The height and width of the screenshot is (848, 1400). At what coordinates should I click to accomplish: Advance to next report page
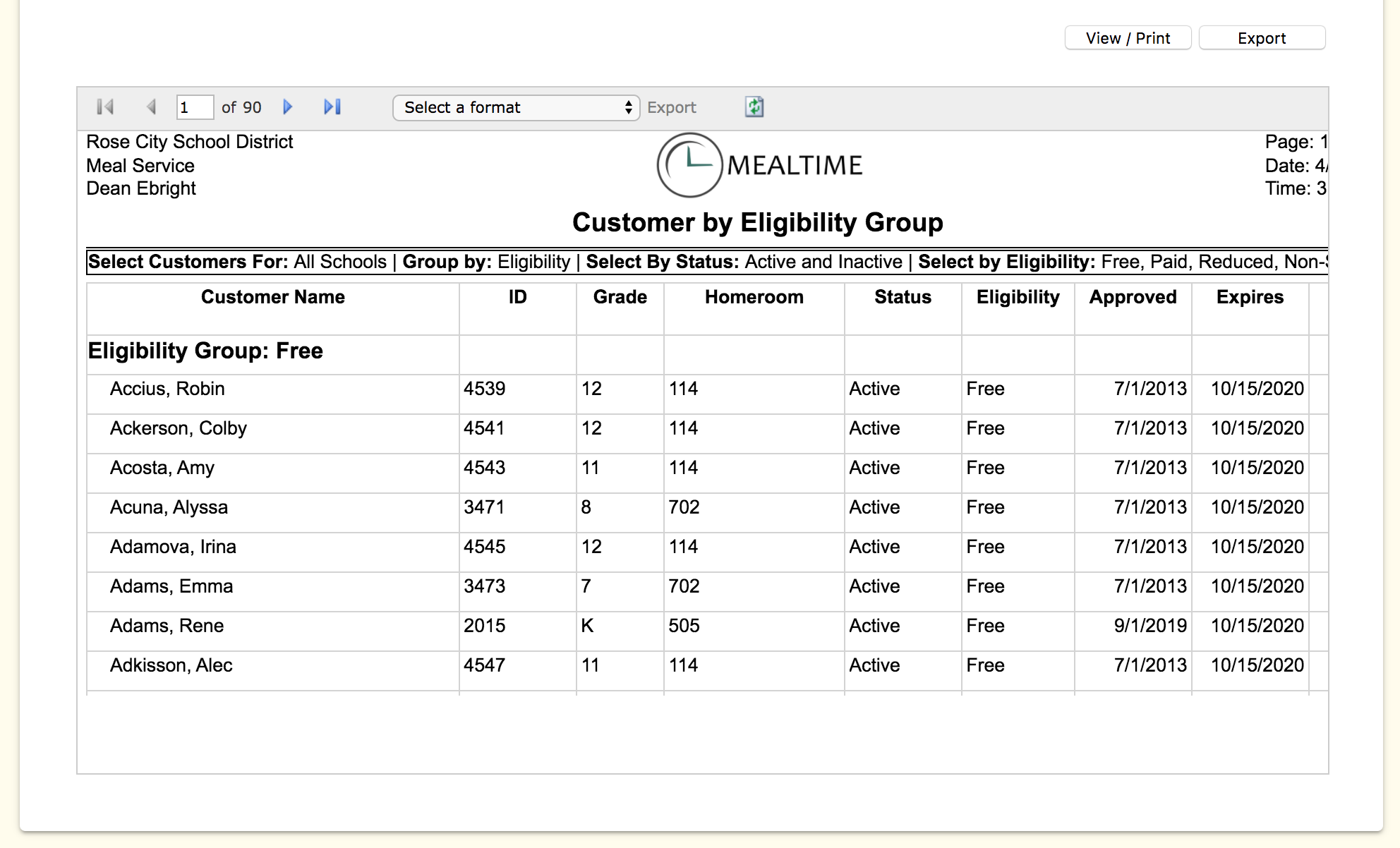pyautogui.click(x=287, y=107)
